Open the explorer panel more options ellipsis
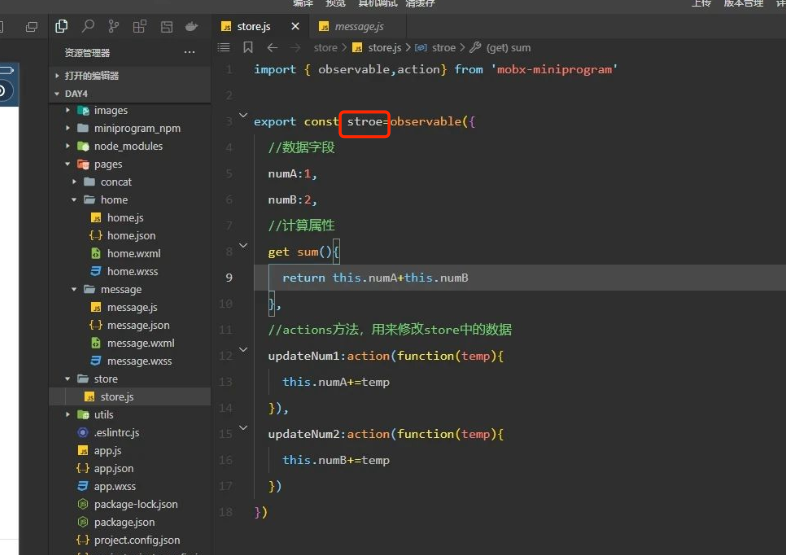 (189, 52)
